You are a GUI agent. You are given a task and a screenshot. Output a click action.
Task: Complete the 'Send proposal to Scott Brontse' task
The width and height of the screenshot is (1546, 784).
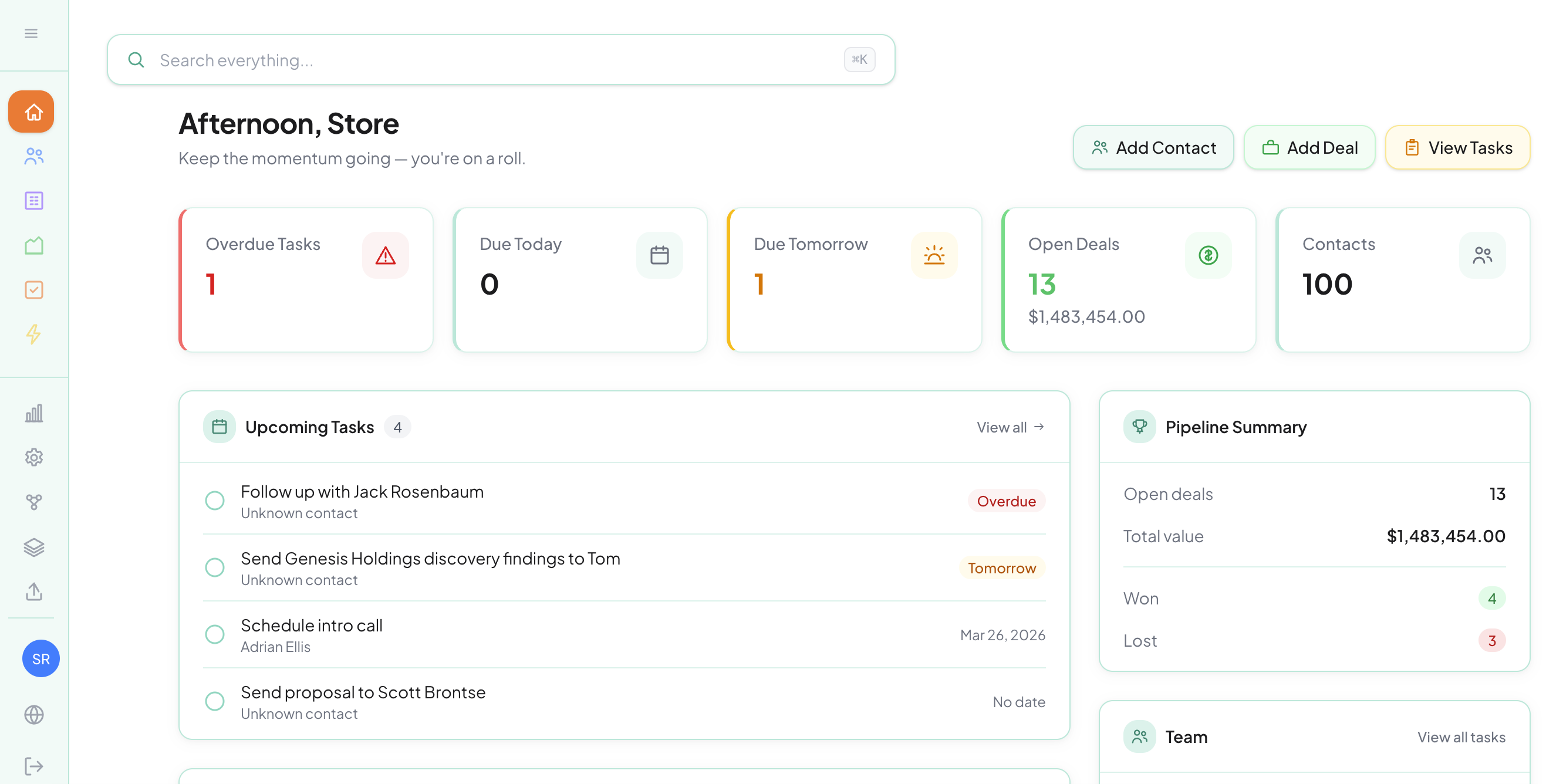tap(214, 701)
